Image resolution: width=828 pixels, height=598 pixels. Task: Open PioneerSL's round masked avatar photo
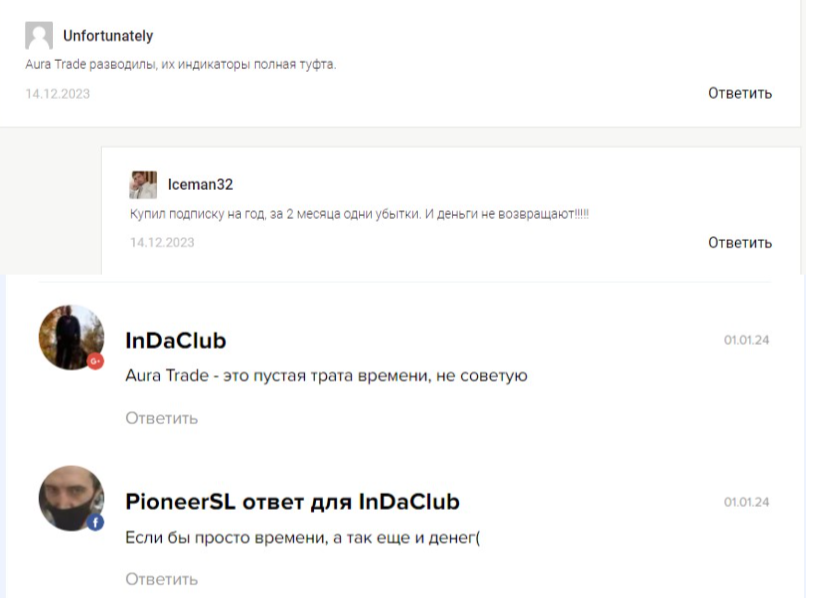point(70,497)
